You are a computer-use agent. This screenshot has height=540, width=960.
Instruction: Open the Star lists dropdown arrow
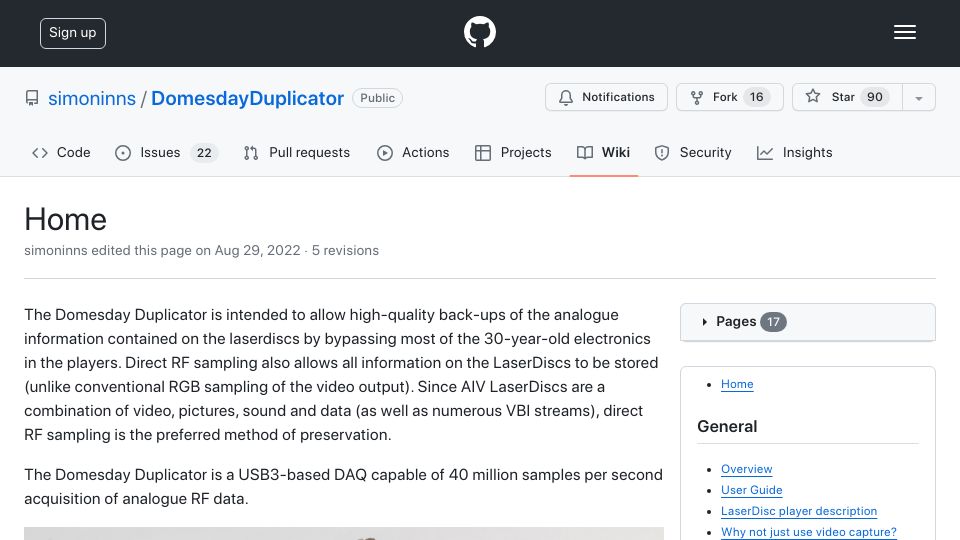click(918, 98)
